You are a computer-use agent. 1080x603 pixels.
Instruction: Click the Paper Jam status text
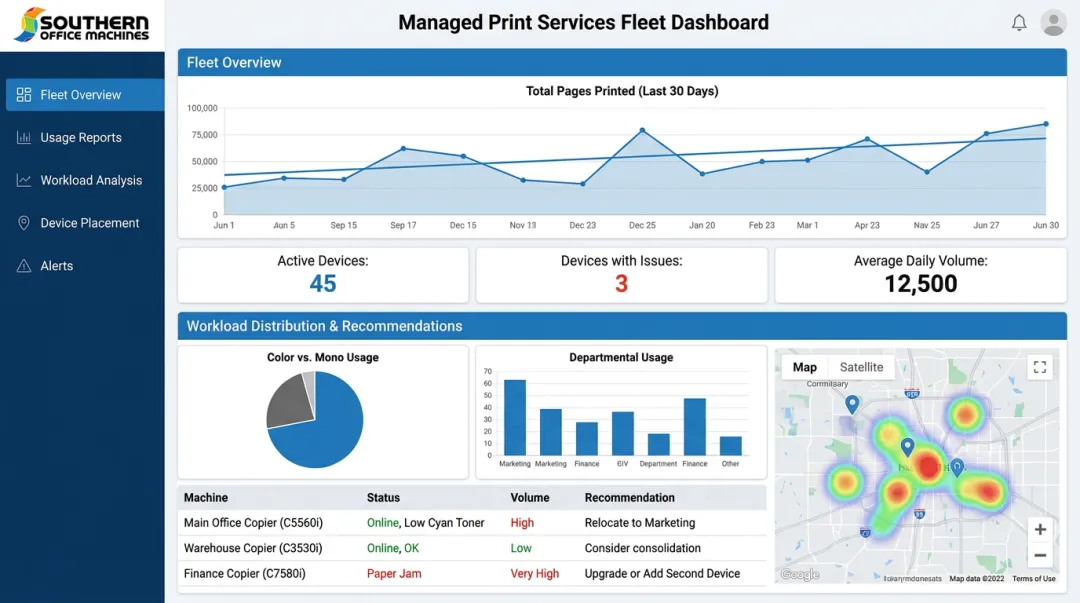(394, 573)
